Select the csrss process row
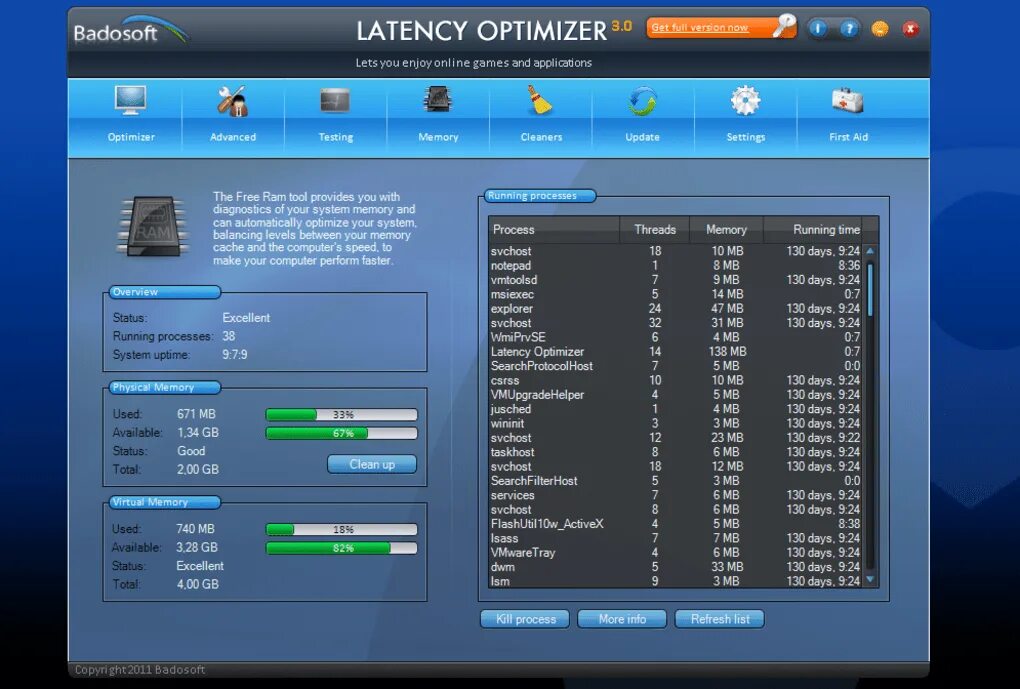The height and width of the screenshot is (689, 1020). 675,380
